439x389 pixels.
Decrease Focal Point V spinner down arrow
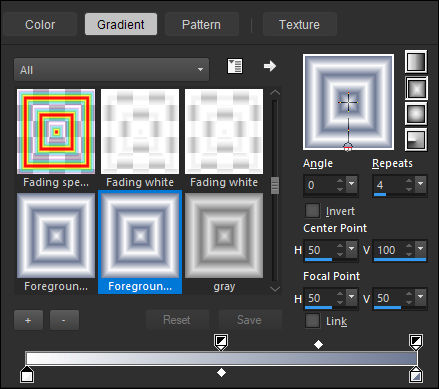409,302
